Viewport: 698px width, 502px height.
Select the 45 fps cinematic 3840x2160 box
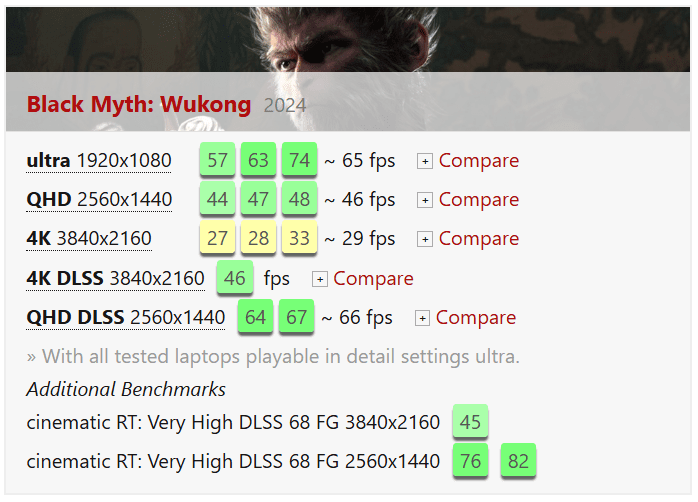click(x=471, y=421)
